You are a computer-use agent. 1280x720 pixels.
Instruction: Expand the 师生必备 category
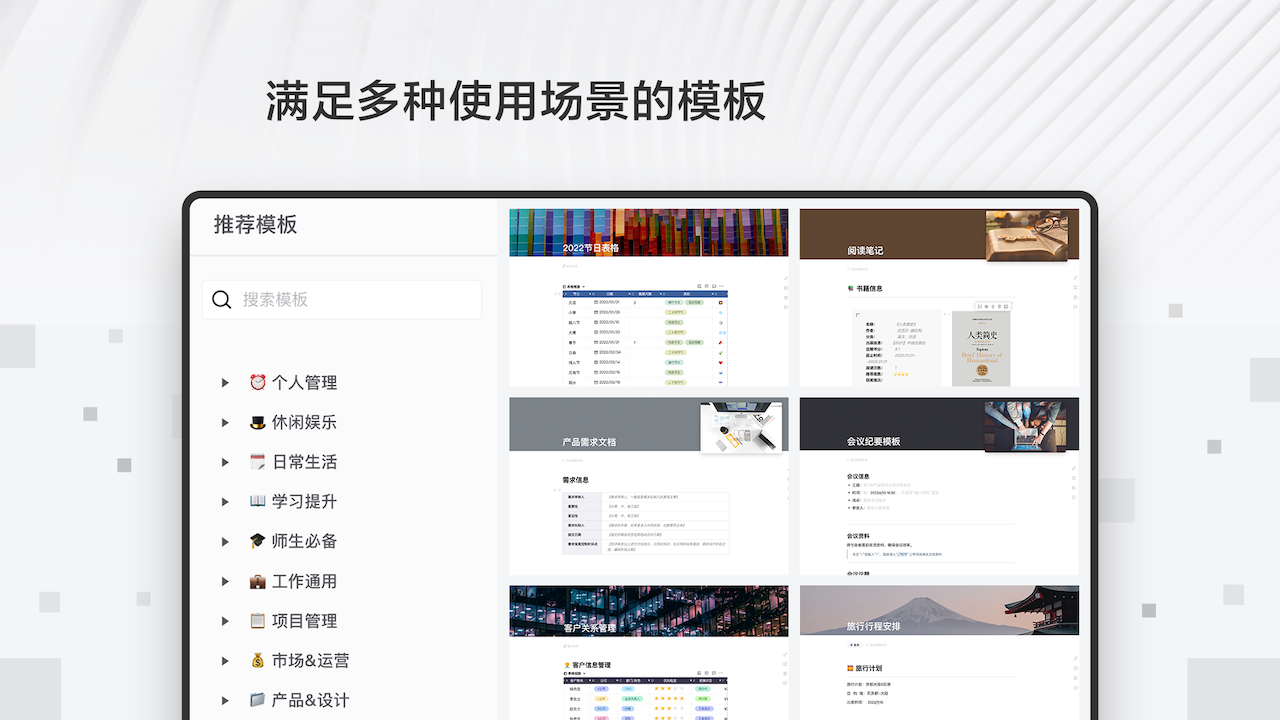click(224, 541)
